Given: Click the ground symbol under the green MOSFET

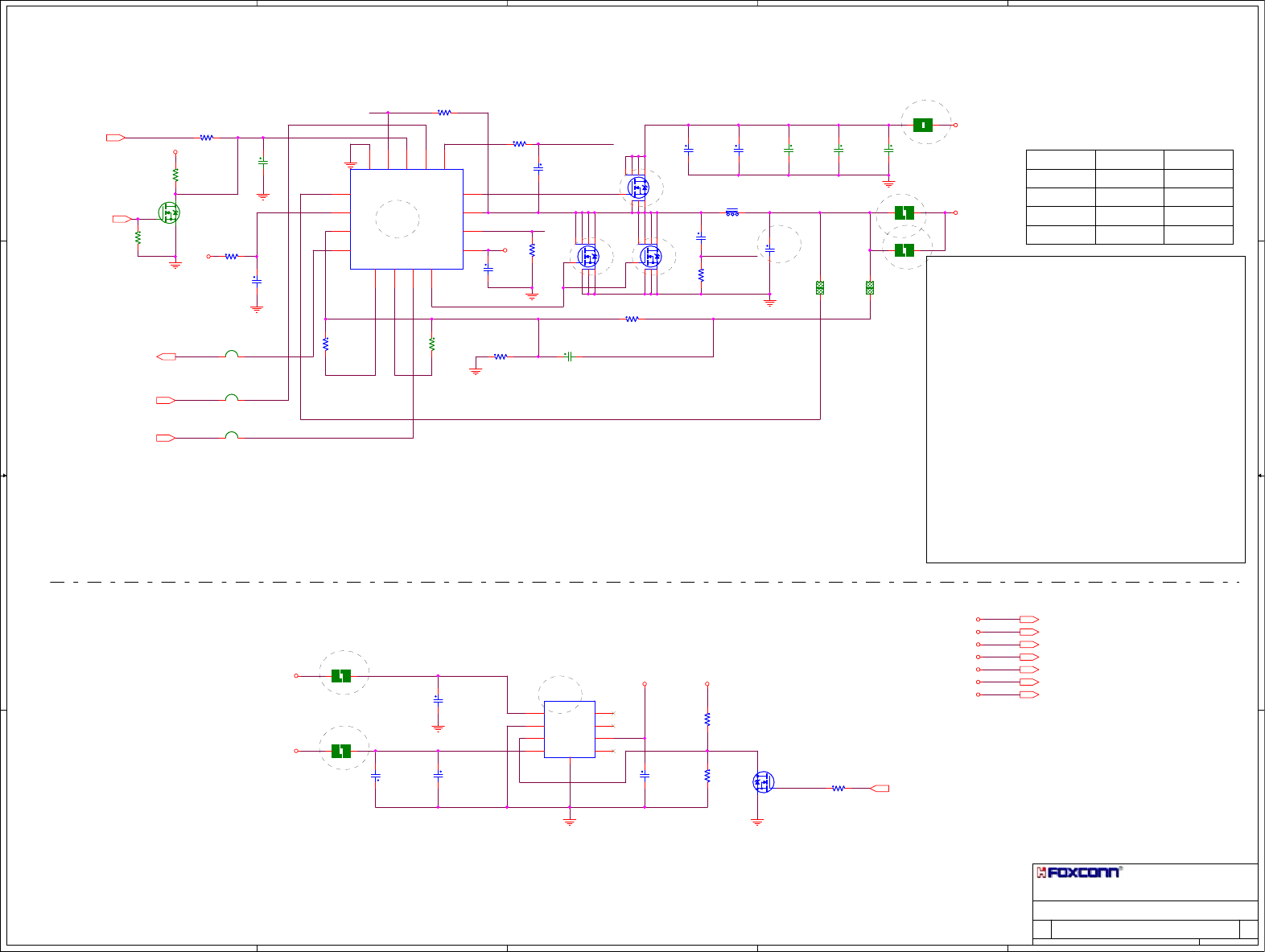Looking at the screenshot, I should (x=175, y=264).
